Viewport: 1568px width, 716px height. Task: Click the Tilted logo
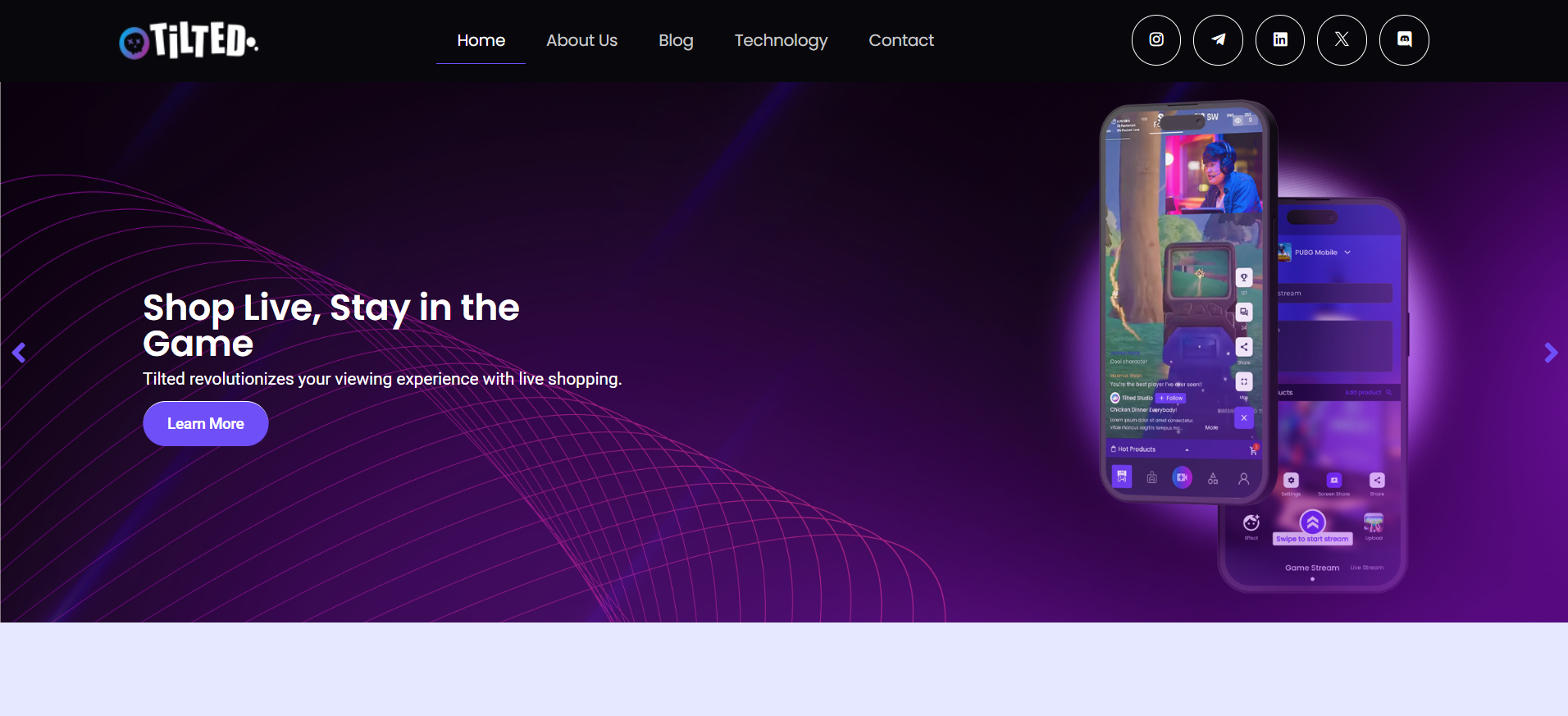coord(189,40)
